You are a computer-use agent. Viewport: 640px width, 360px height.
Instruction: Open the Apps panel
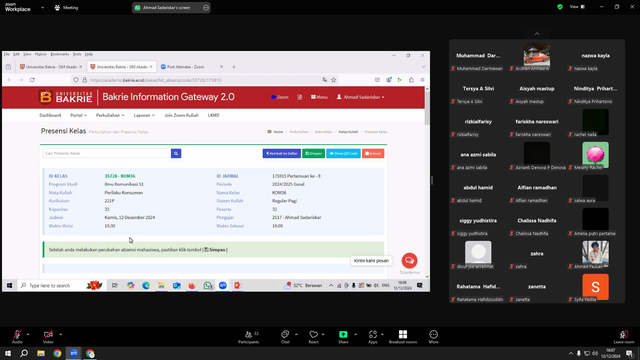click(x=373, y=337)
